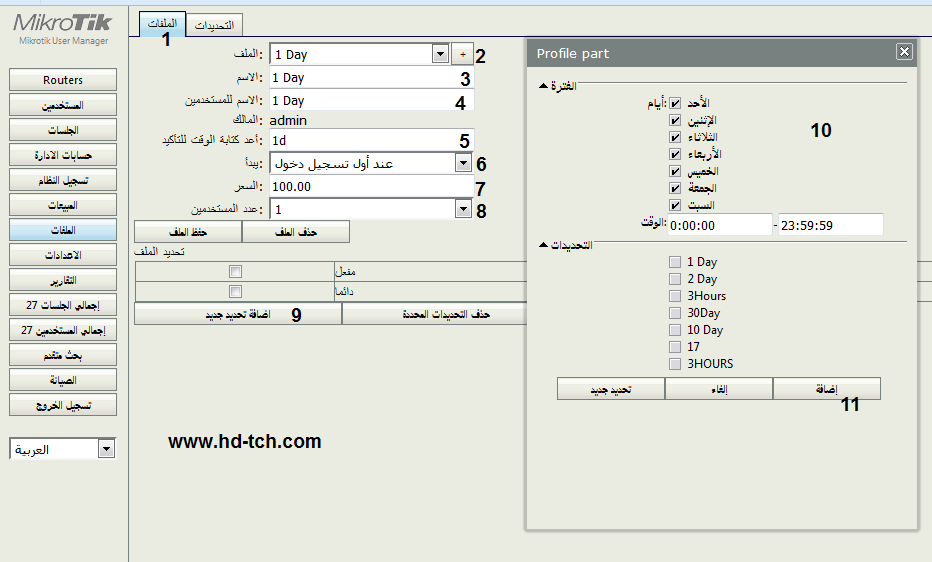This screenshot has width=932, height=562.
Task: Toggle the الجمعة (Friday) checkbox
Action: [676, 188]
